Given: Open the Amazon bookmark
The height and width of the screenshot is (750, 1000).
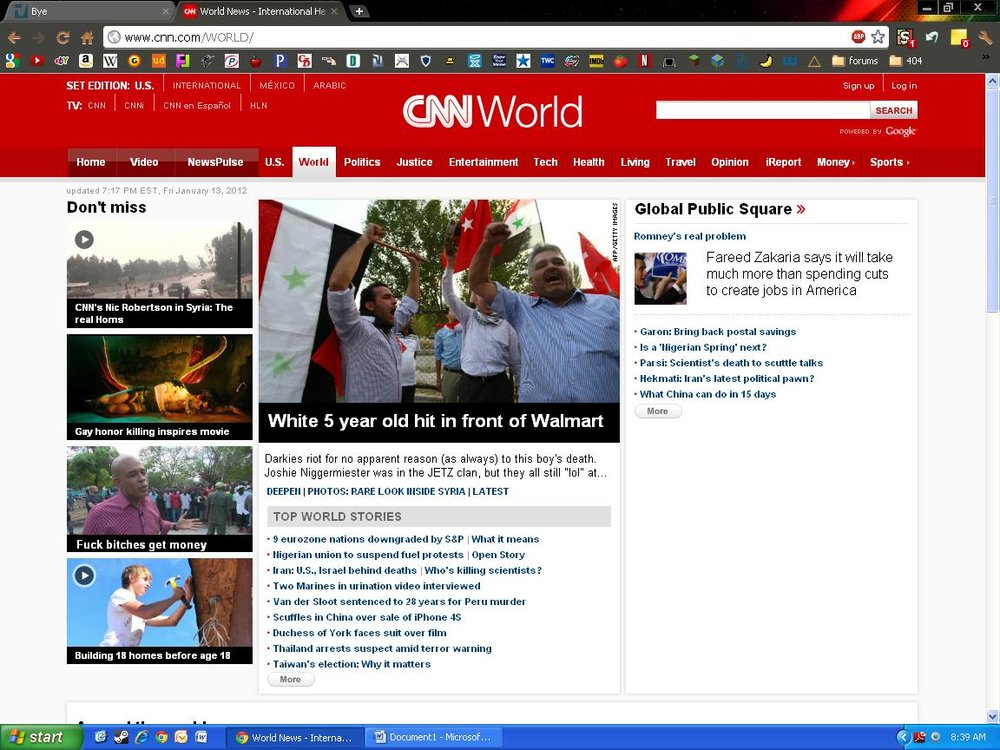Looking at the screenshot, I should [85, 61].
